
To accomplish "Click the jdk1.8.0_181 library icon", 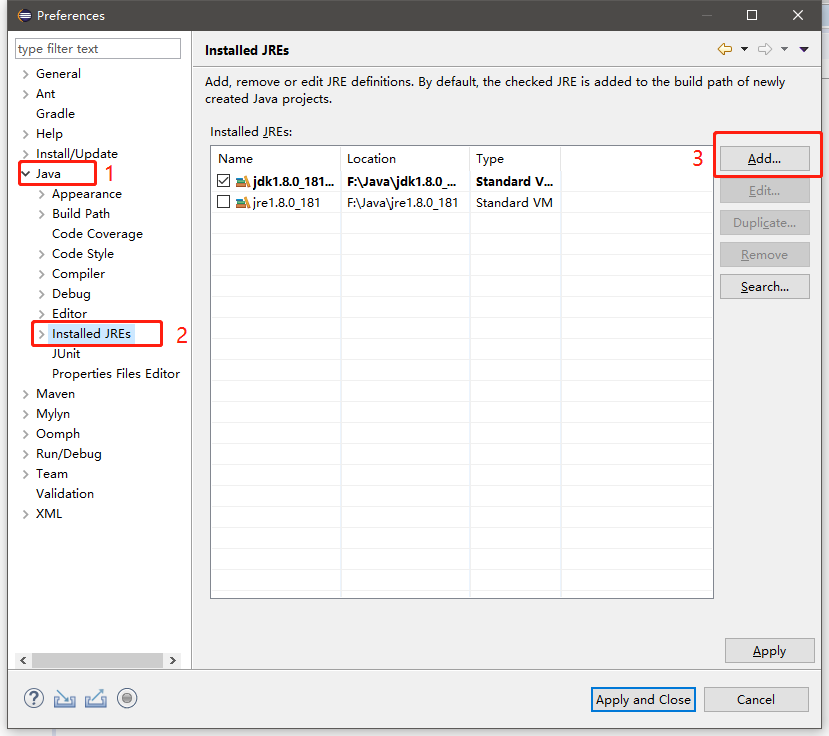I will point(243,182).
